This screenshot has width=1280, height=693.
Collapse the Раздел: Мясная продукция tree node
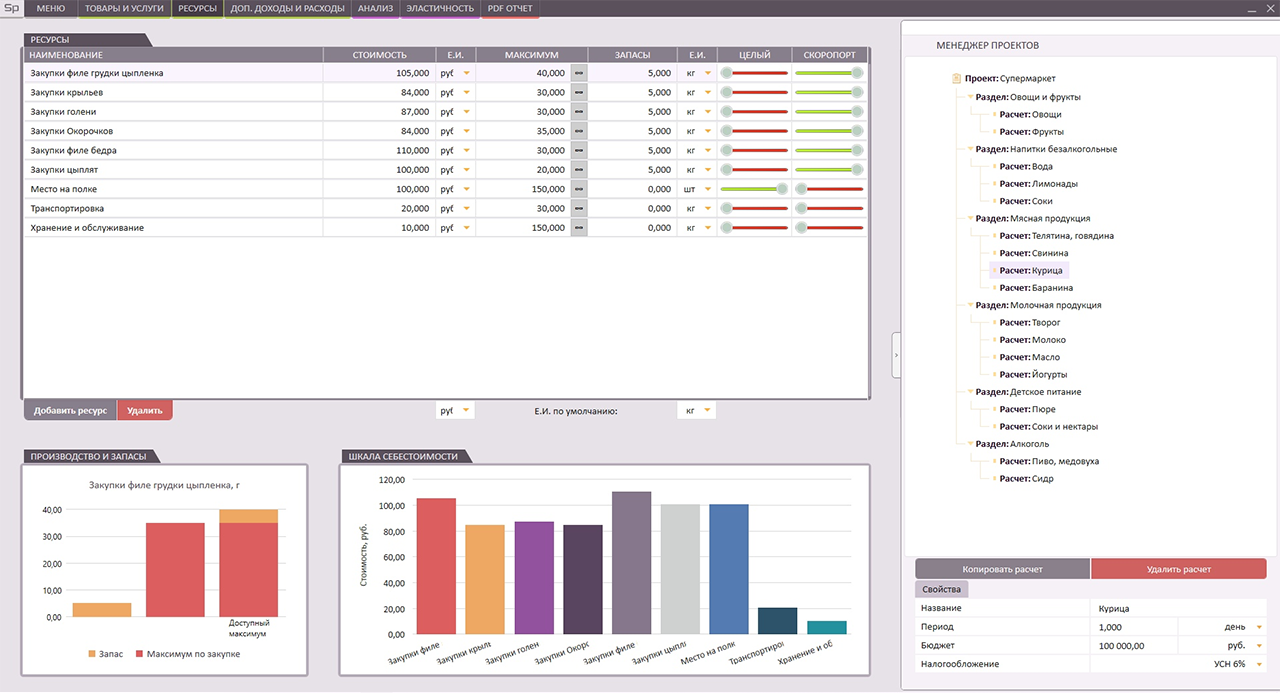[969, 218]
